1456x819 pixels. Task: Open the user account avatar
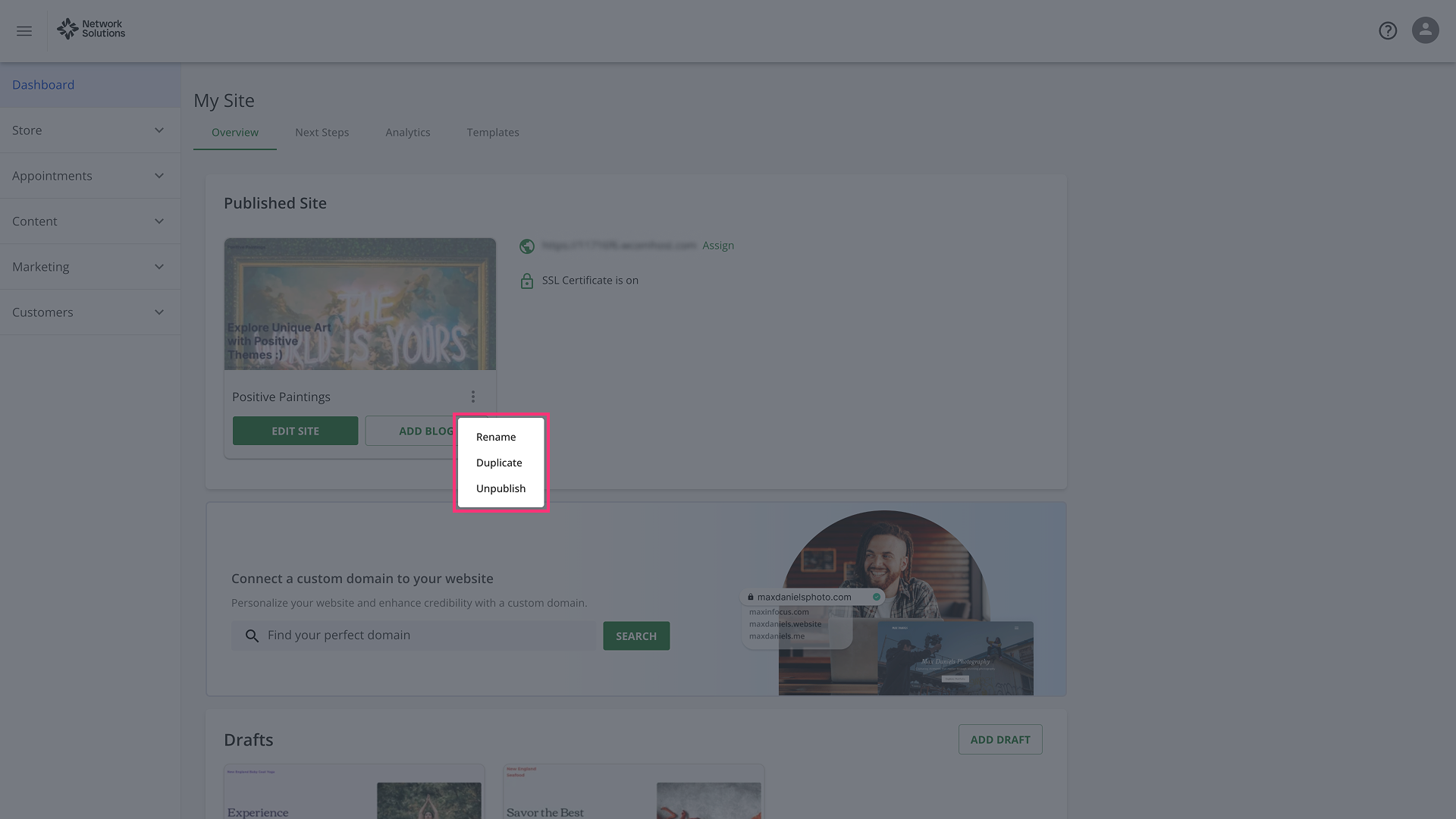tap(1425, 30)
